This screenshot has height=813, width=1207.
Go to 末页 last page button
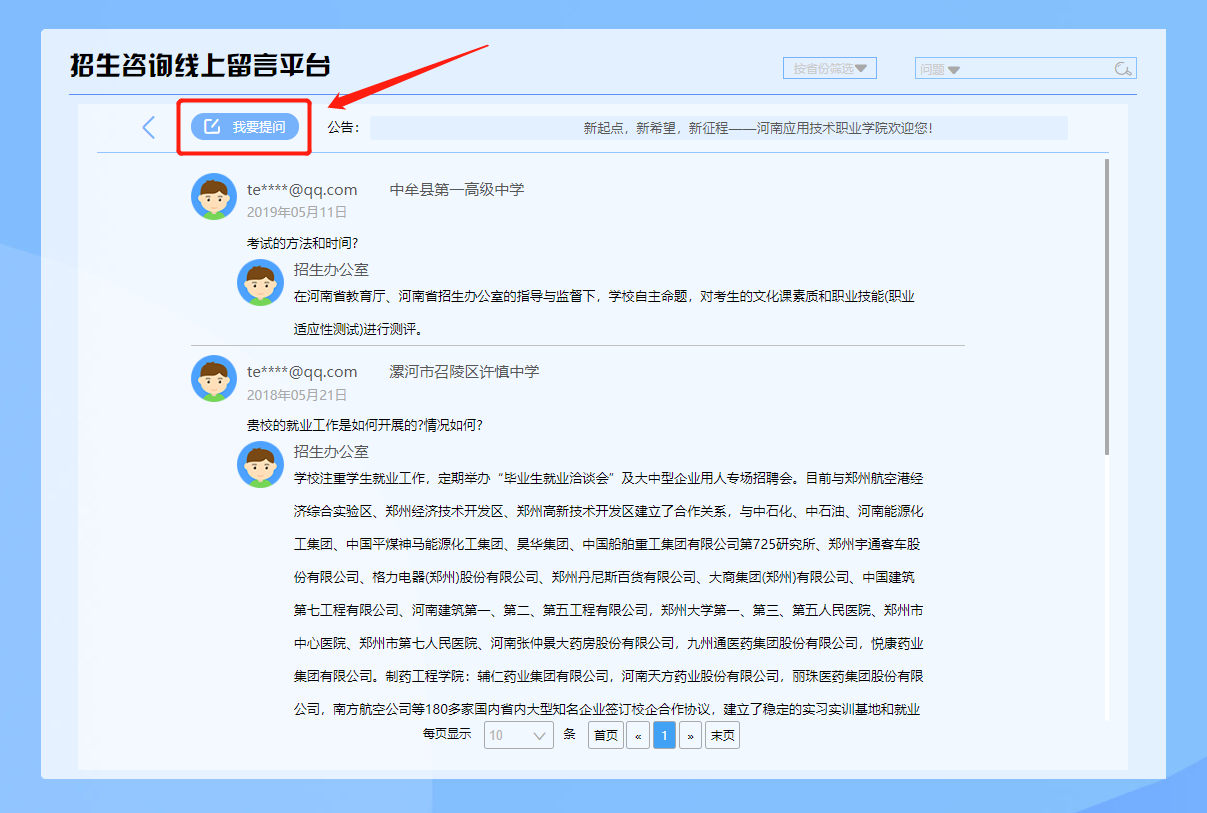pyautogui.click(x=722, y=735)
